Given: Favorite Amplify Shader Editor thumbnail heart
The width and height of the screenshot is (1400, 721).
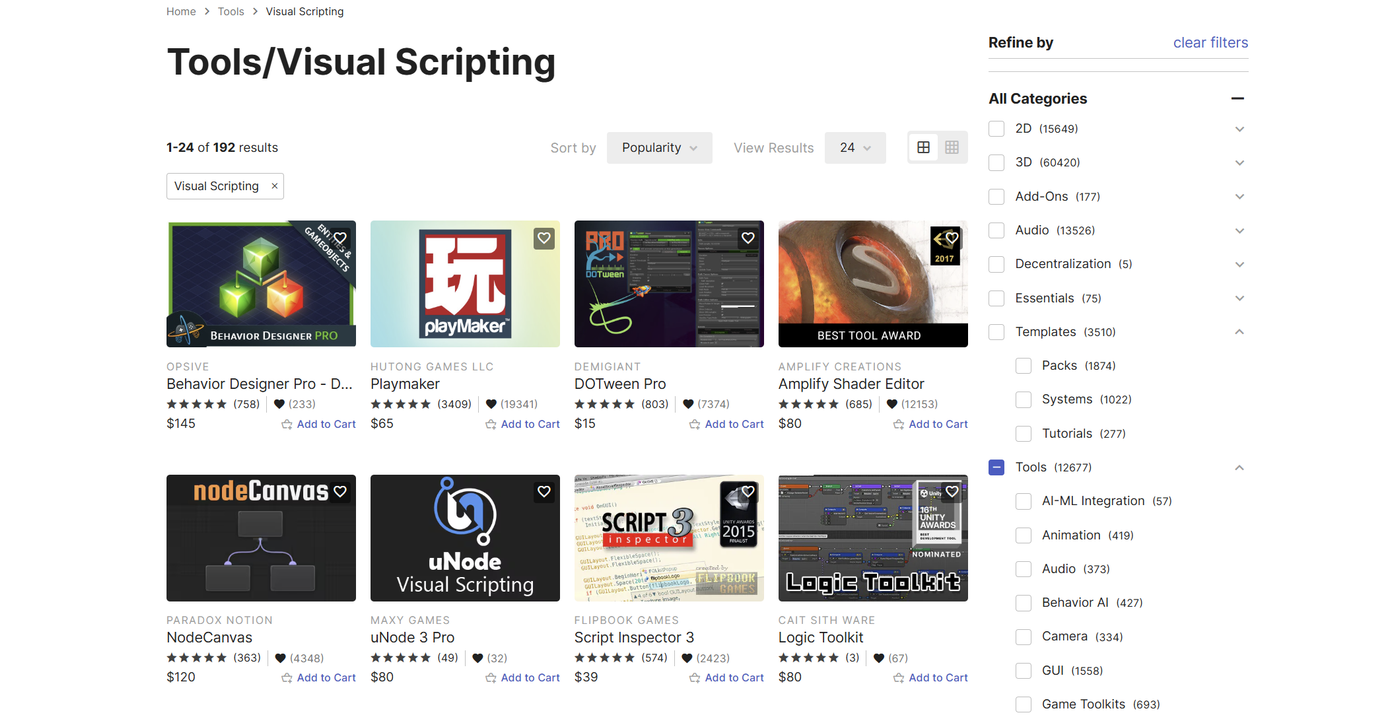Looking at the screenshot, I should [x=952, y=238].
